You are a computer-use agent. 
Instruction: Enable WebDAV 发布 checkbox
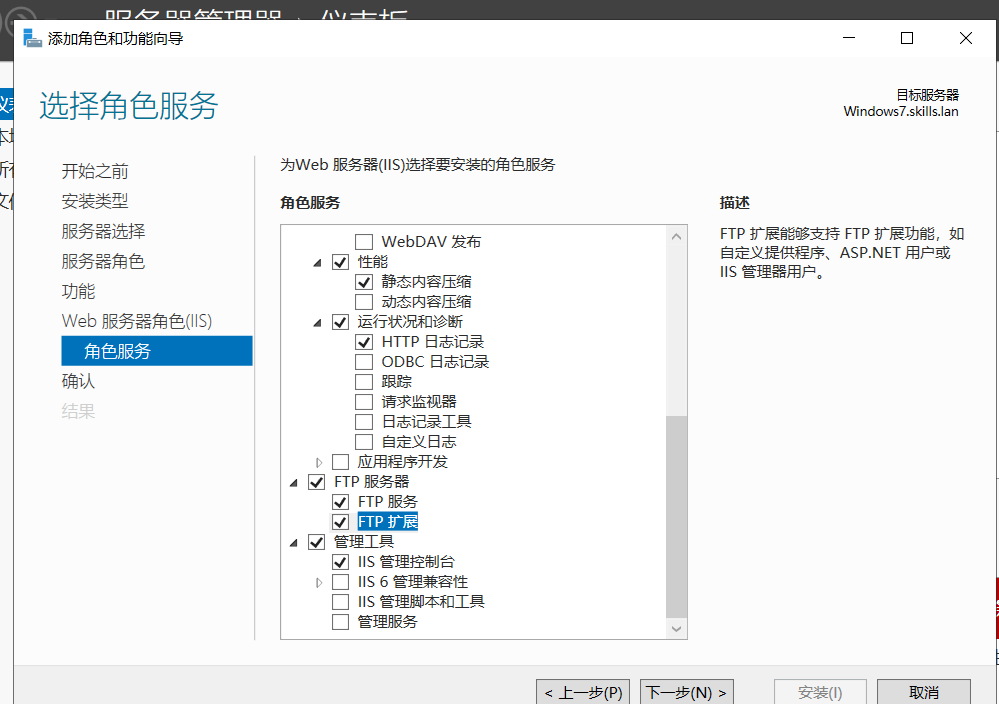pos(364,242)
